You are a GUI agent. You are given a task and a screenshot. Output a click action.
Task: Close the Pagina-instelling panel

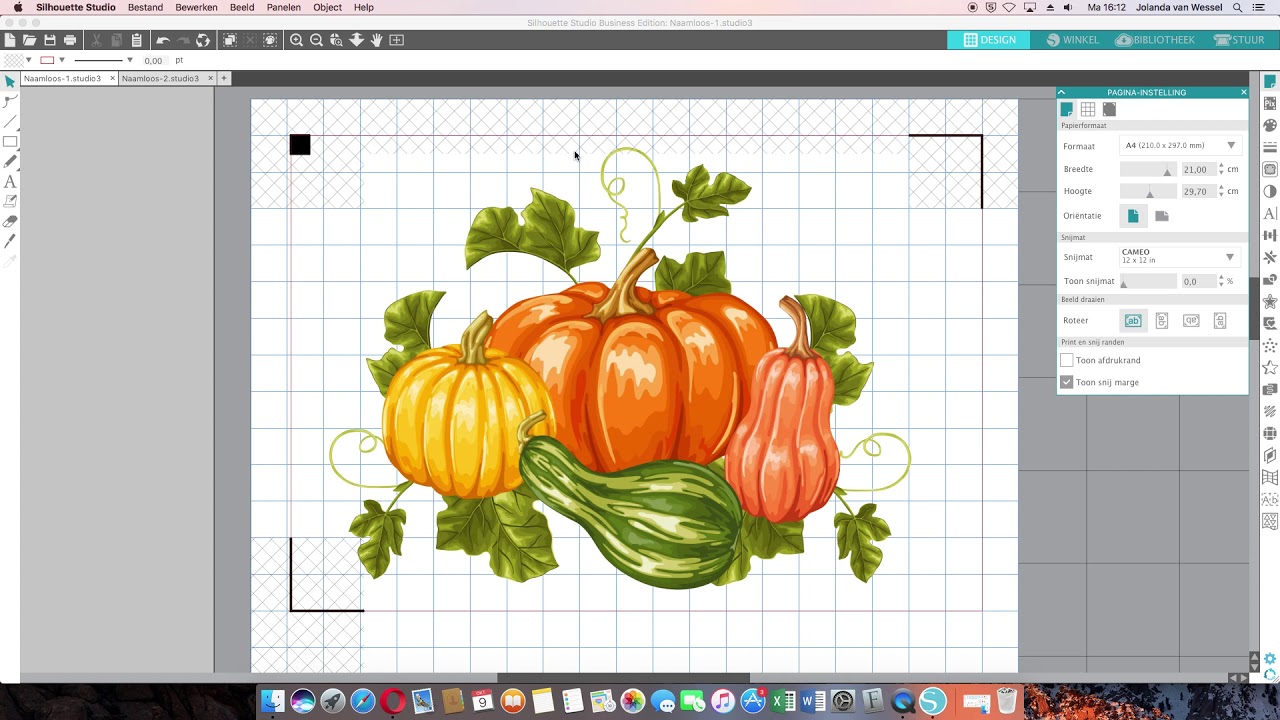coord(1243,92)
